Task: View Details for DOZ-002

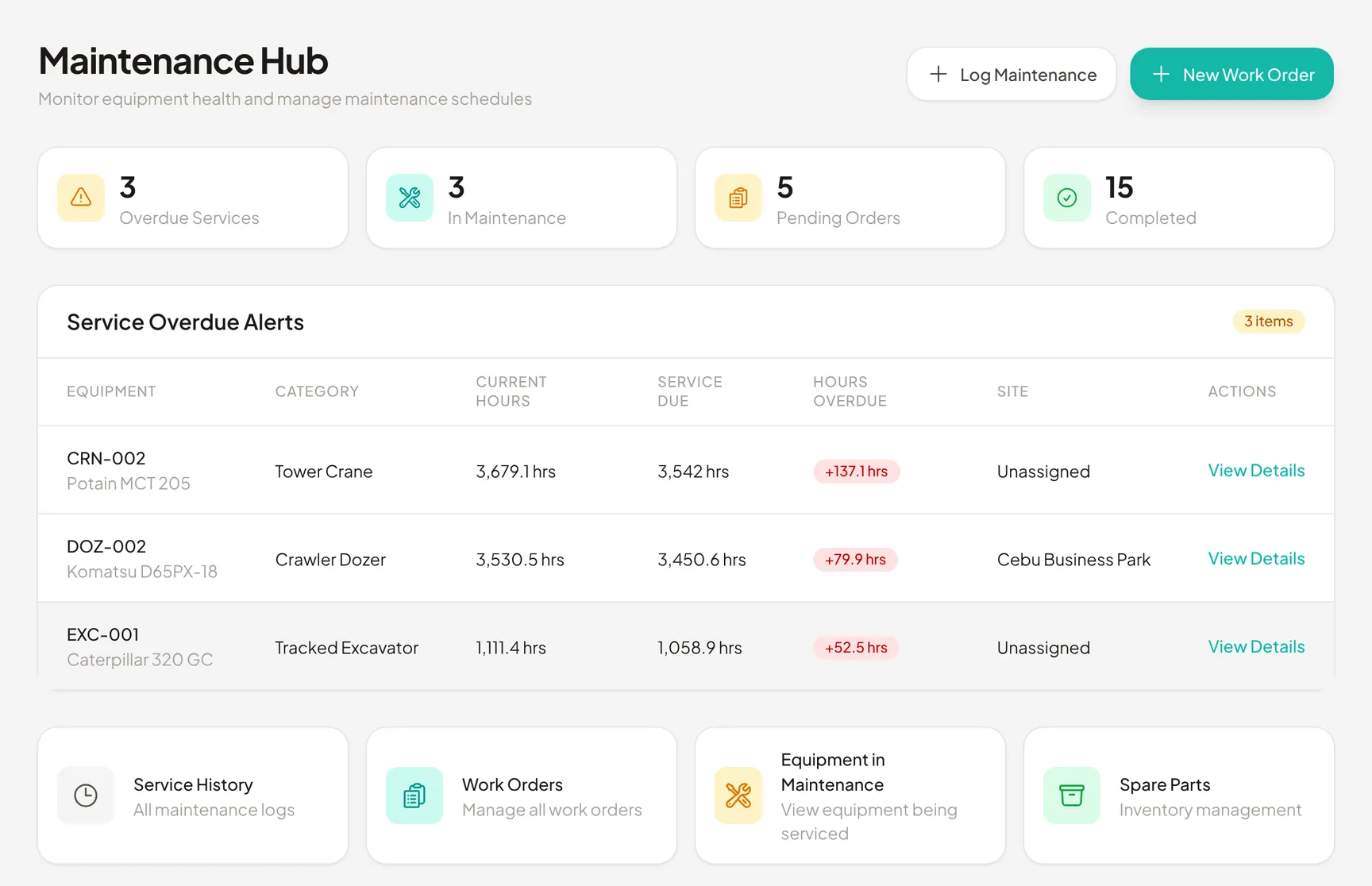Action: coord(1256,558)
